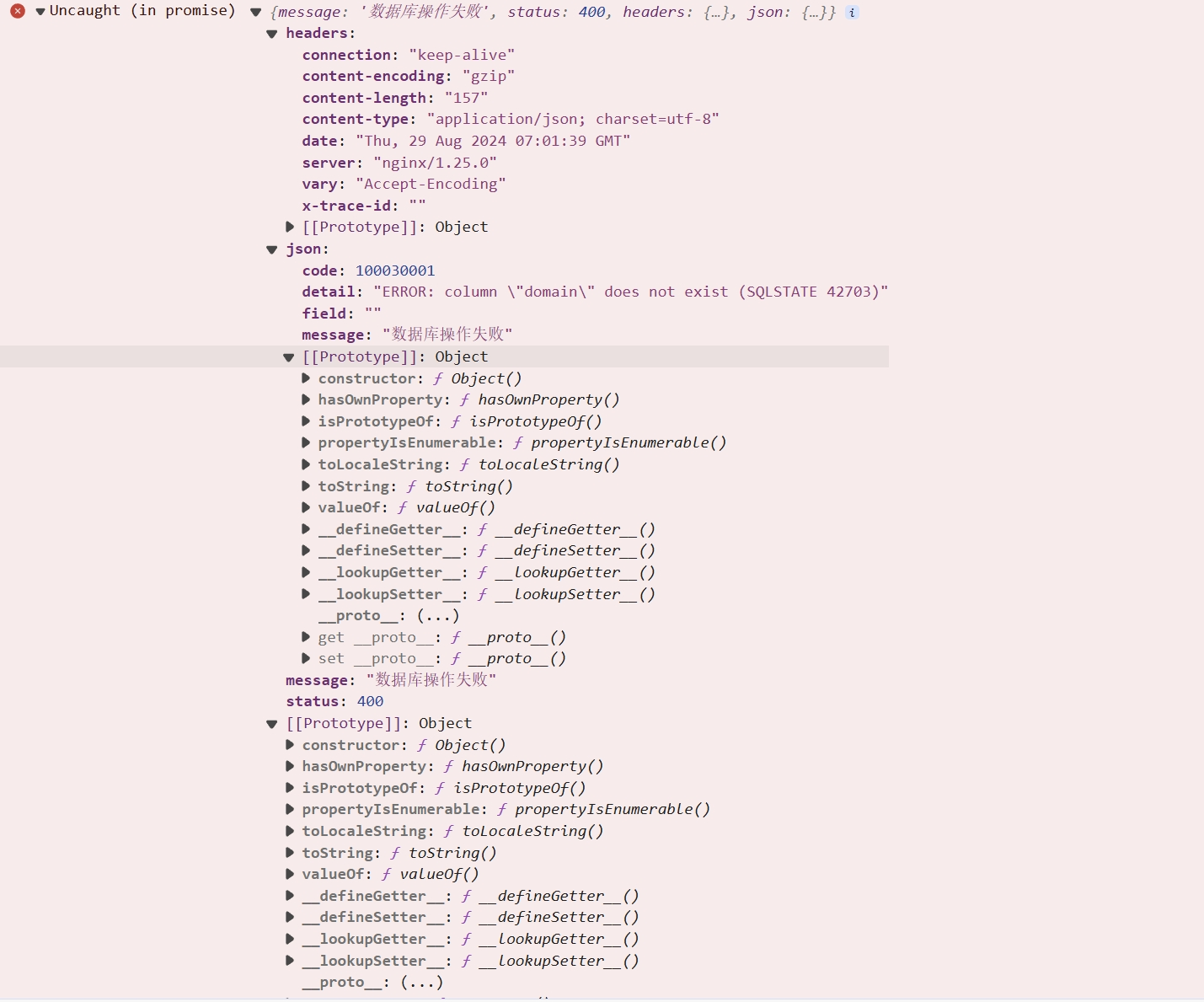
Task: Expand __lookupGetter__ in json's Prototype
Action: click(x=306, y=572)
